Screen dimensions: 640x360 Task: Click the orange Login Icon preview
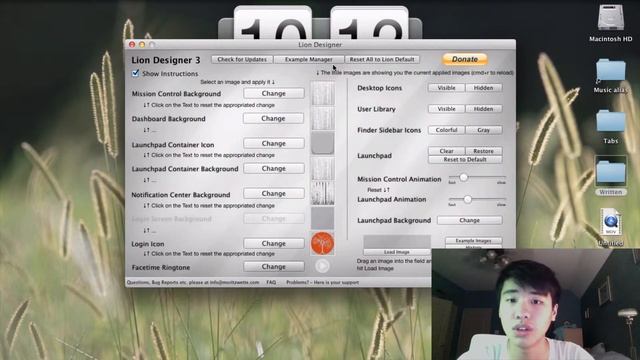(x=322, y=243)
